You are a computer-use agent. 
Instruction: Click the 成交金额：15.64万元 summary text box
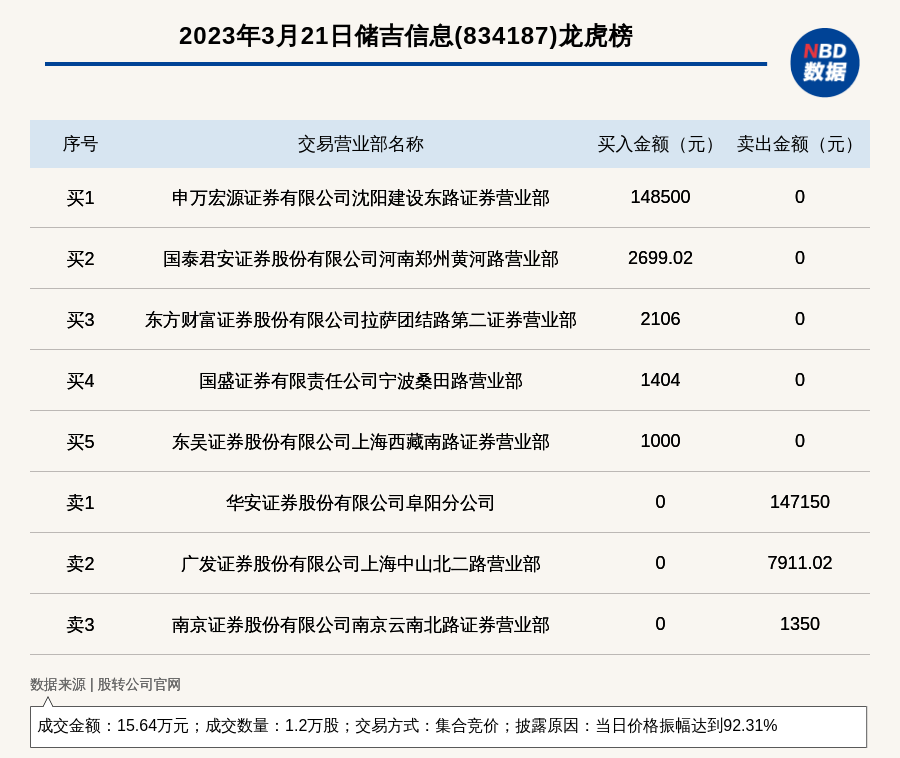tap(448, 726)
